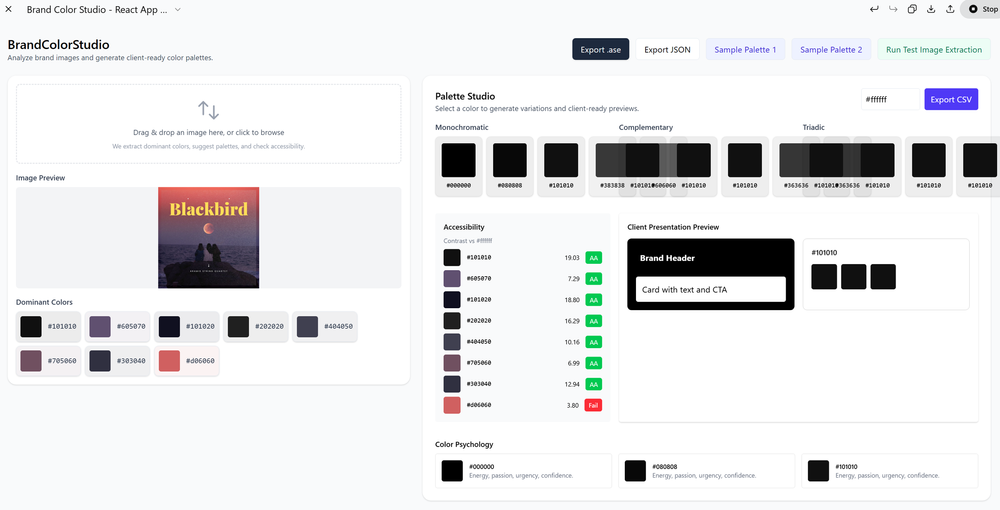Run Test Image Extraction
Screen dimensions: 1000x510
[934, 50]
